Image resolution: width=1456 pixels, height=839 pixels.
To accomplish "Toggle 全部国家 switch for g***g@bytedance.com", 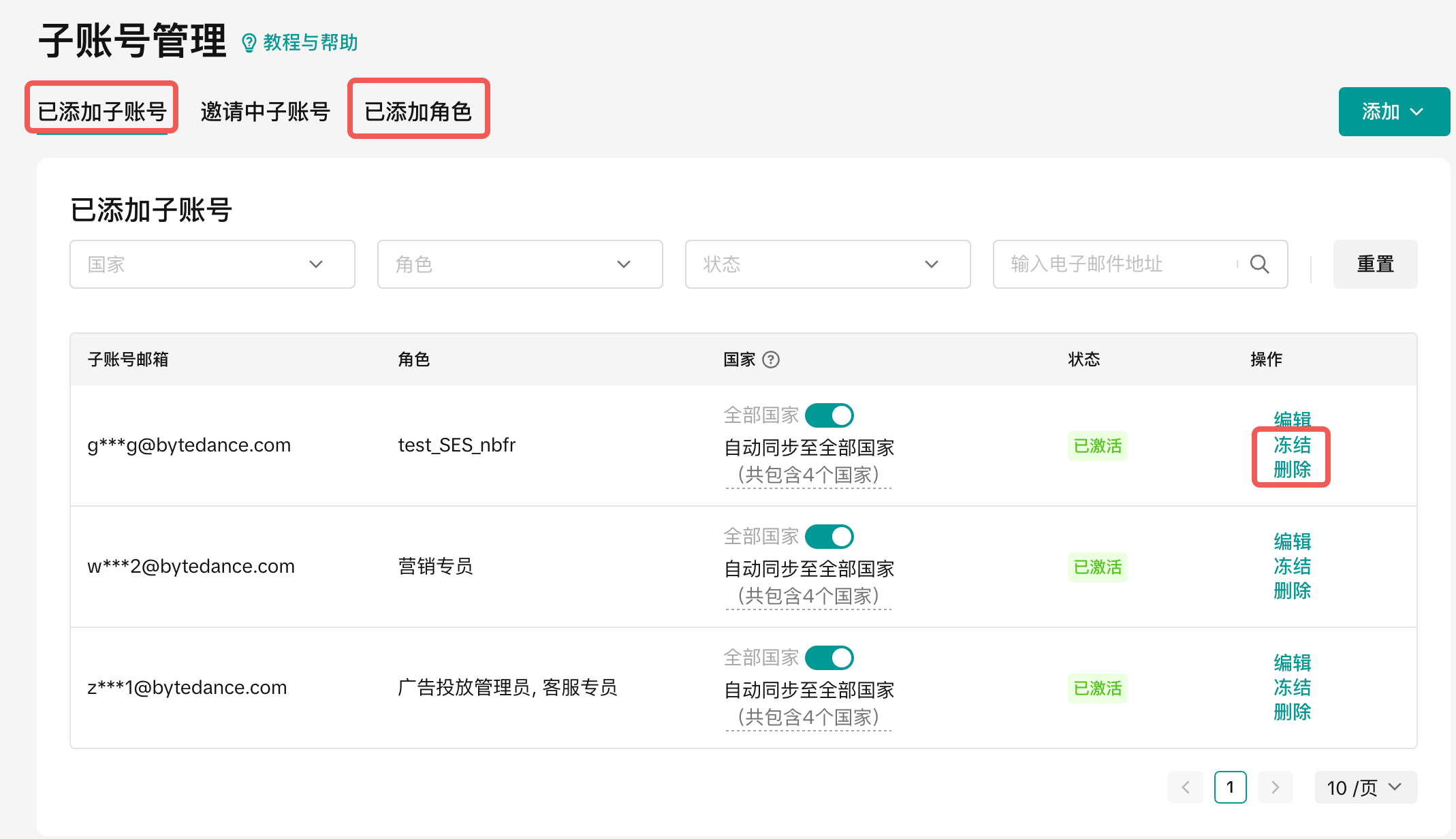I will pos(829,415).
